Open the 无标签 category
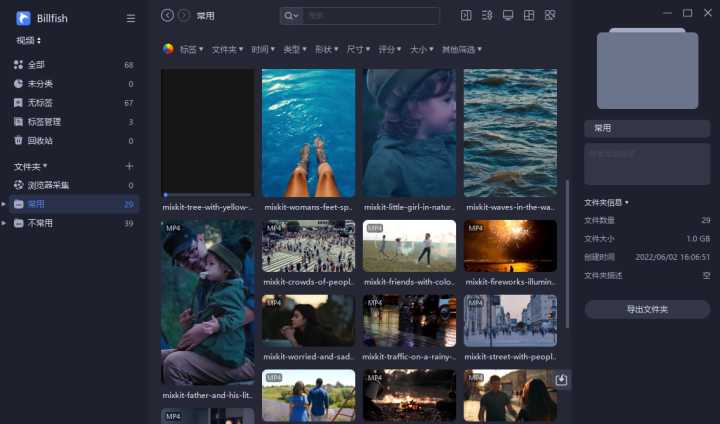 [x=73, y=103]
